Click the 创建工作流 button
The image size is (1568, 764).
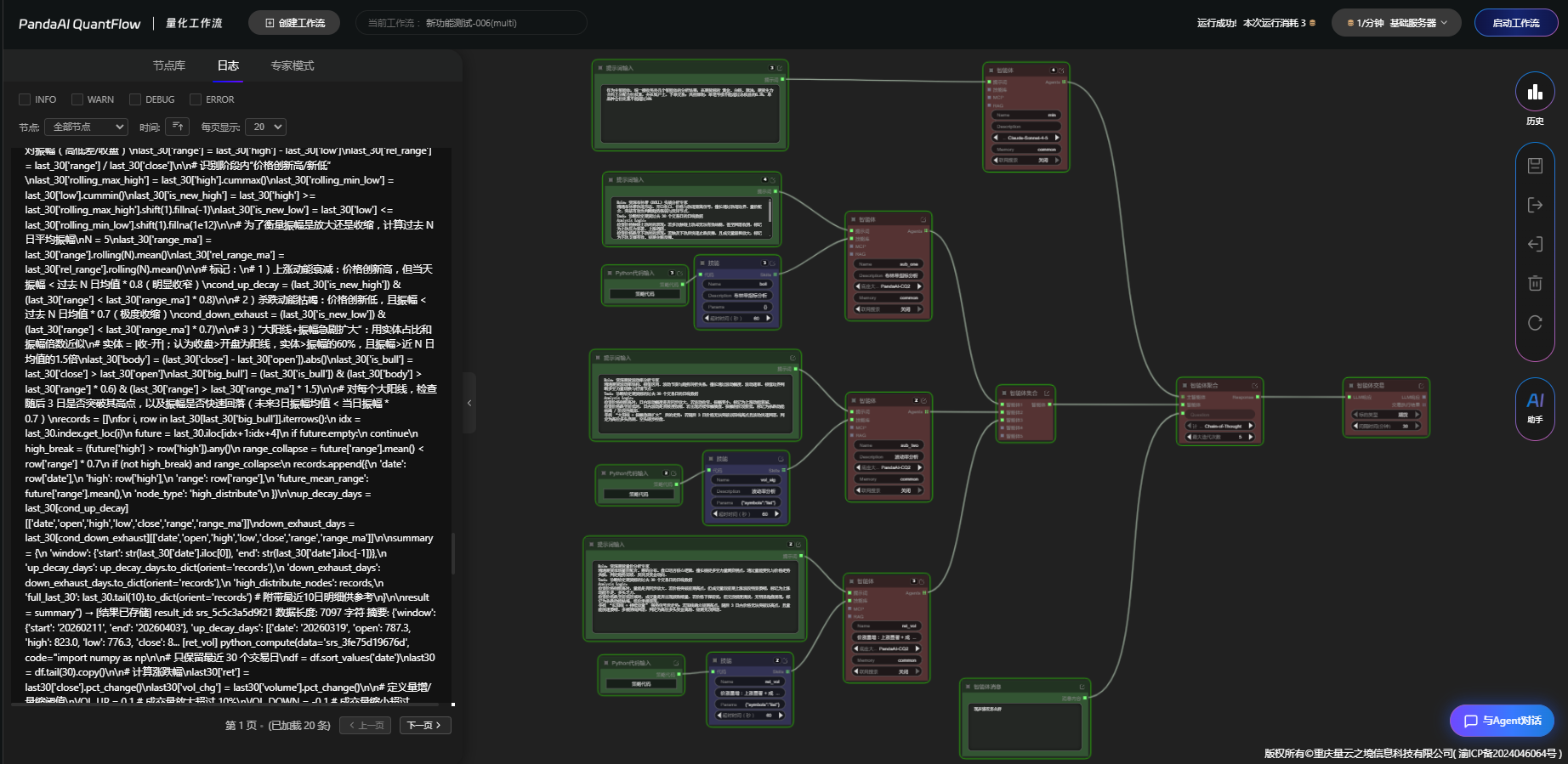pyautogui.click(x=294, y=23)
